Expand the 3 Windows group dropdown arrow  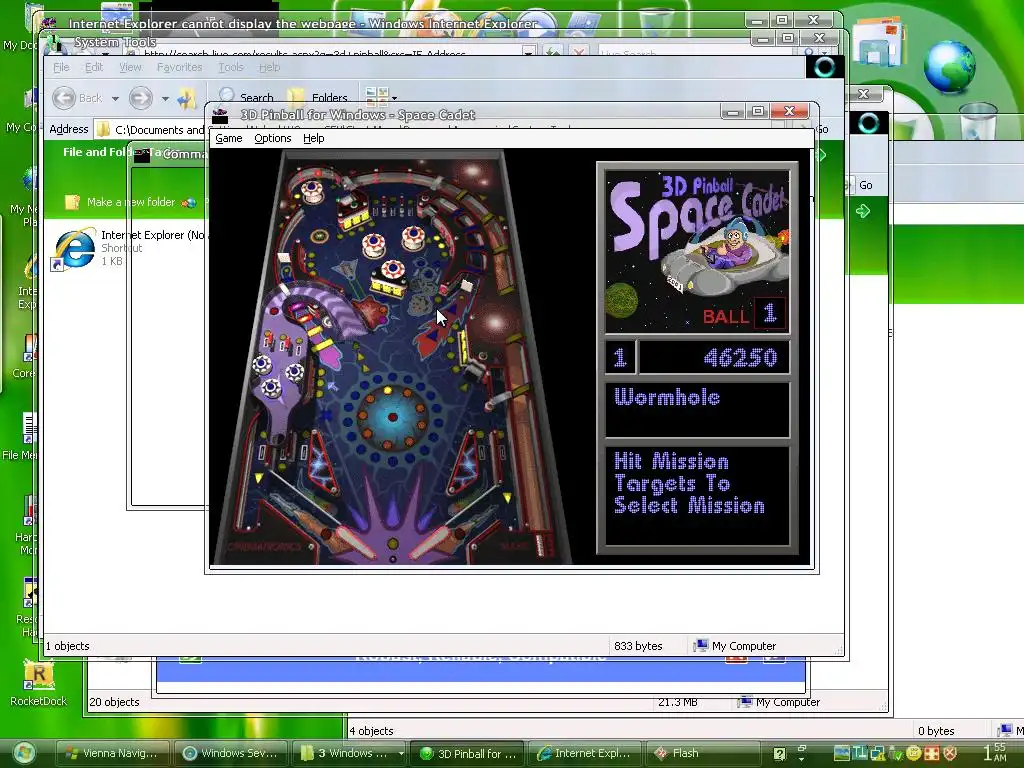tap(401, 754)
